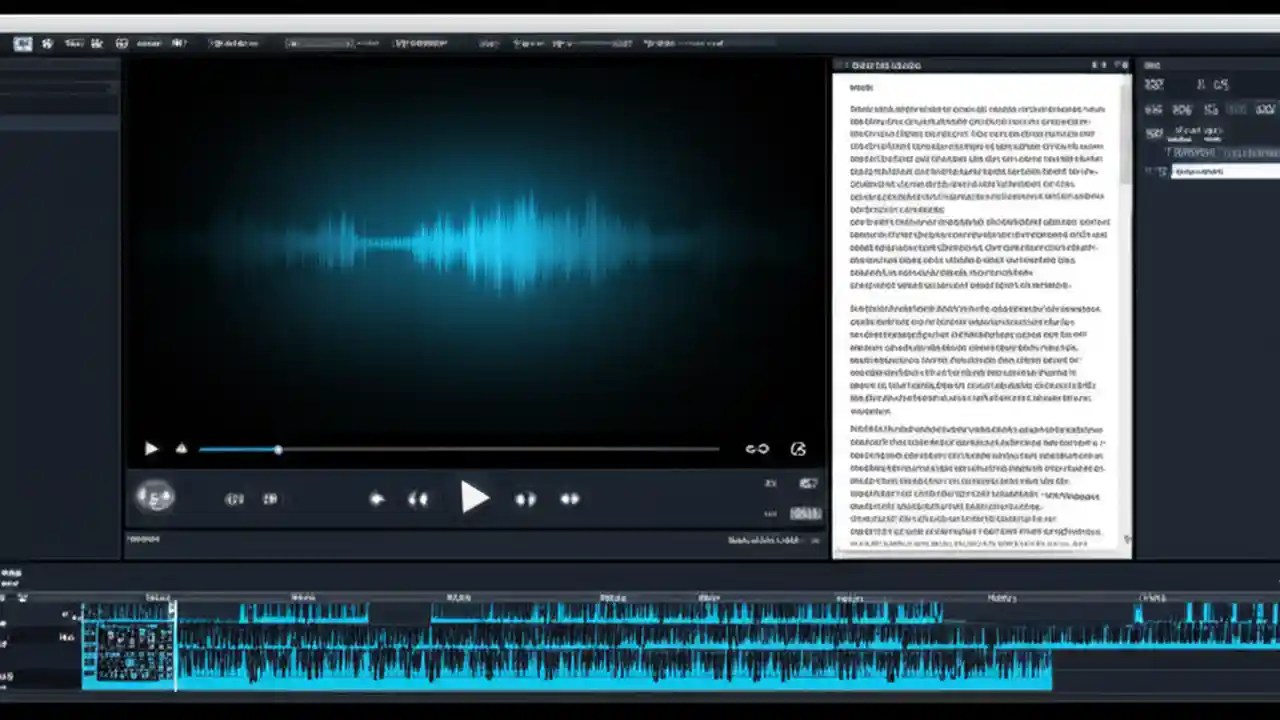The width and height of the screenshot is (1280, 720).
Task: Open the loop playback icon above the preview
Action: pos(757,449)
